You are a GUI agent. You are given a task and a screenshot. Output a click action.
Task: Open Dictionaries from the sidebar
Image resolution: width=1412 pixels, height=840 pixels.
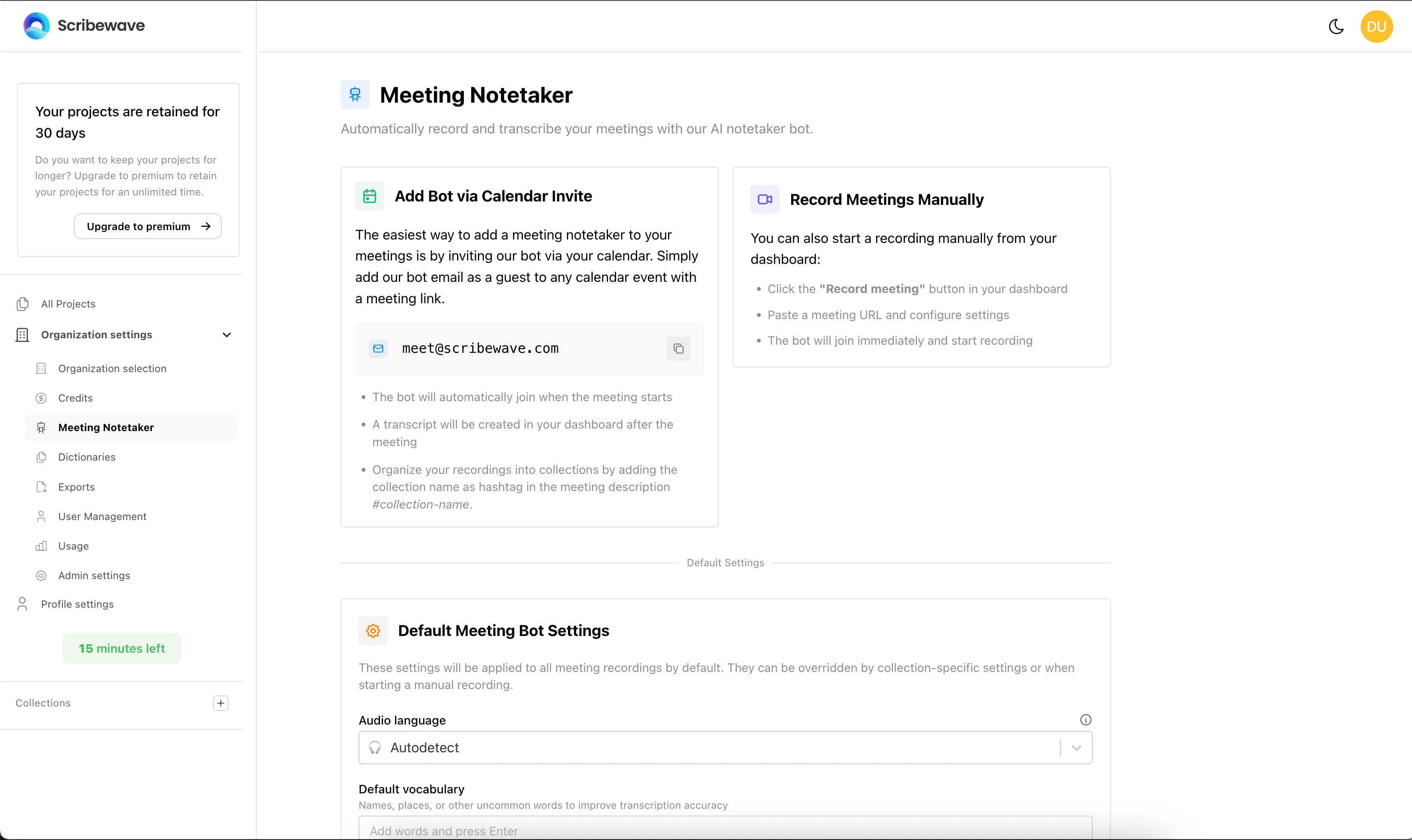[86, 457]
